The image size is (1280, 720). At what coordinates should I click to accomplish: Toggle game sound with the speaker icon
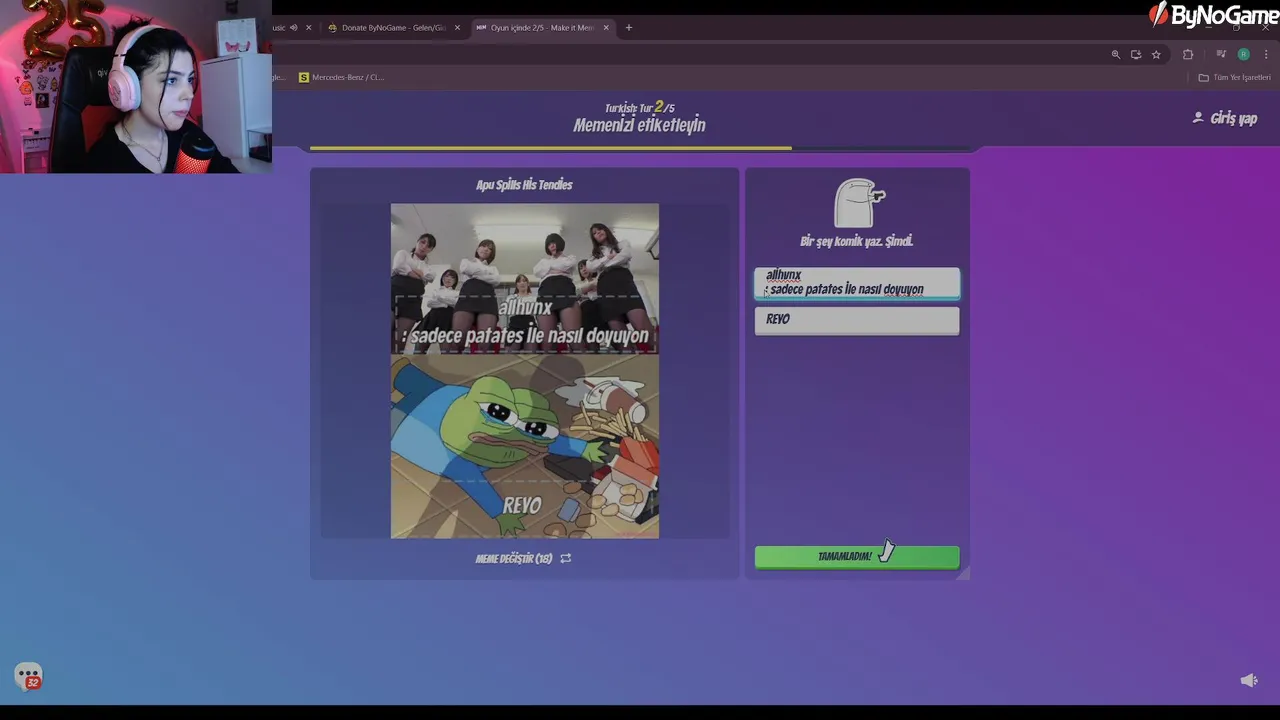coord(1249,680)
